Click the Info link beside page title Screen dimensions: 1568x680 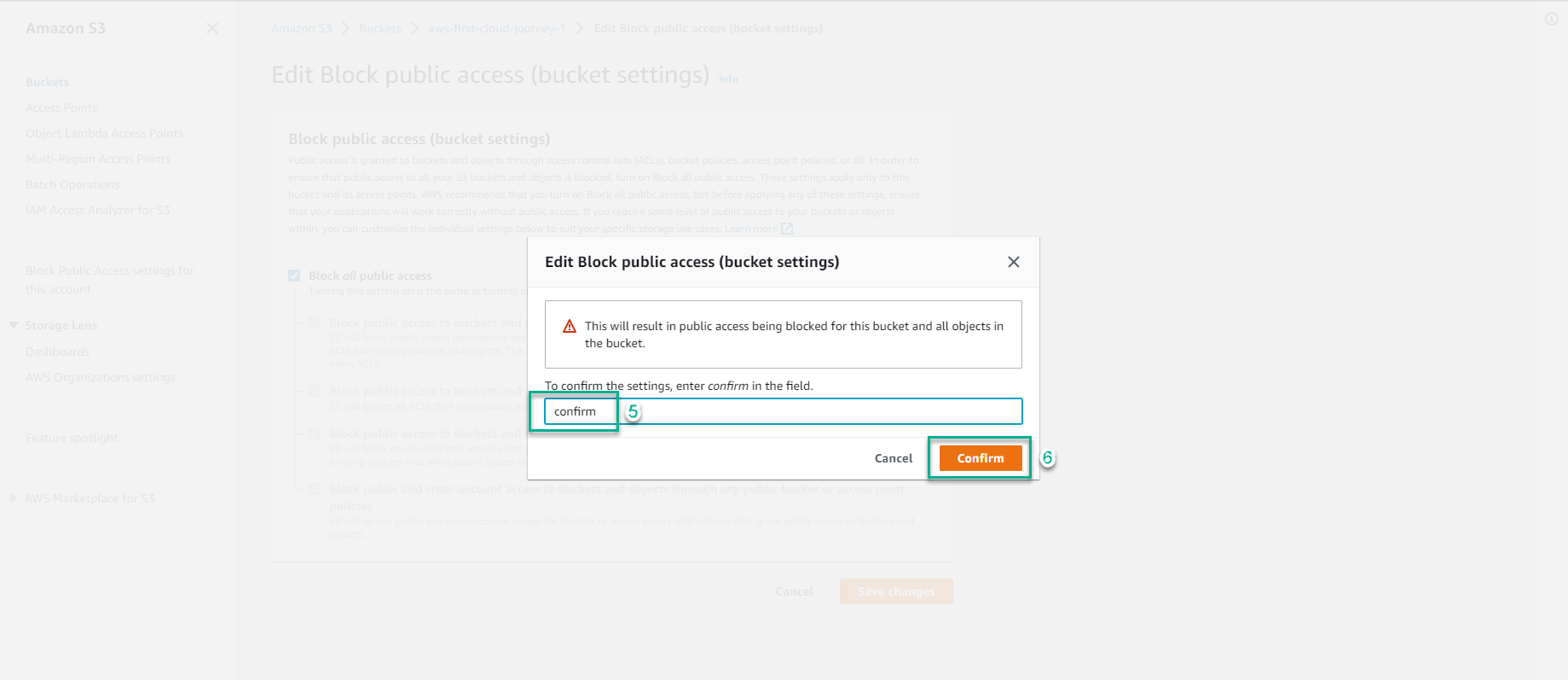[x=728, y=79]
